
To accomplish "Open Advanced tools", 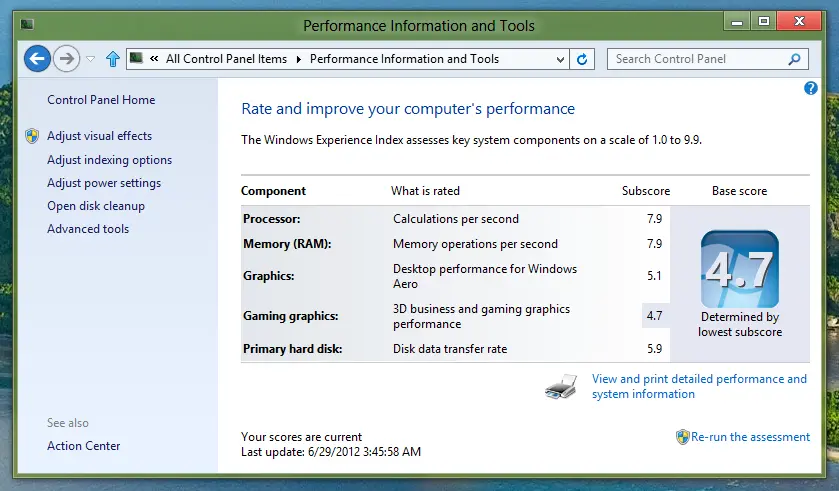I will (88, 229).
